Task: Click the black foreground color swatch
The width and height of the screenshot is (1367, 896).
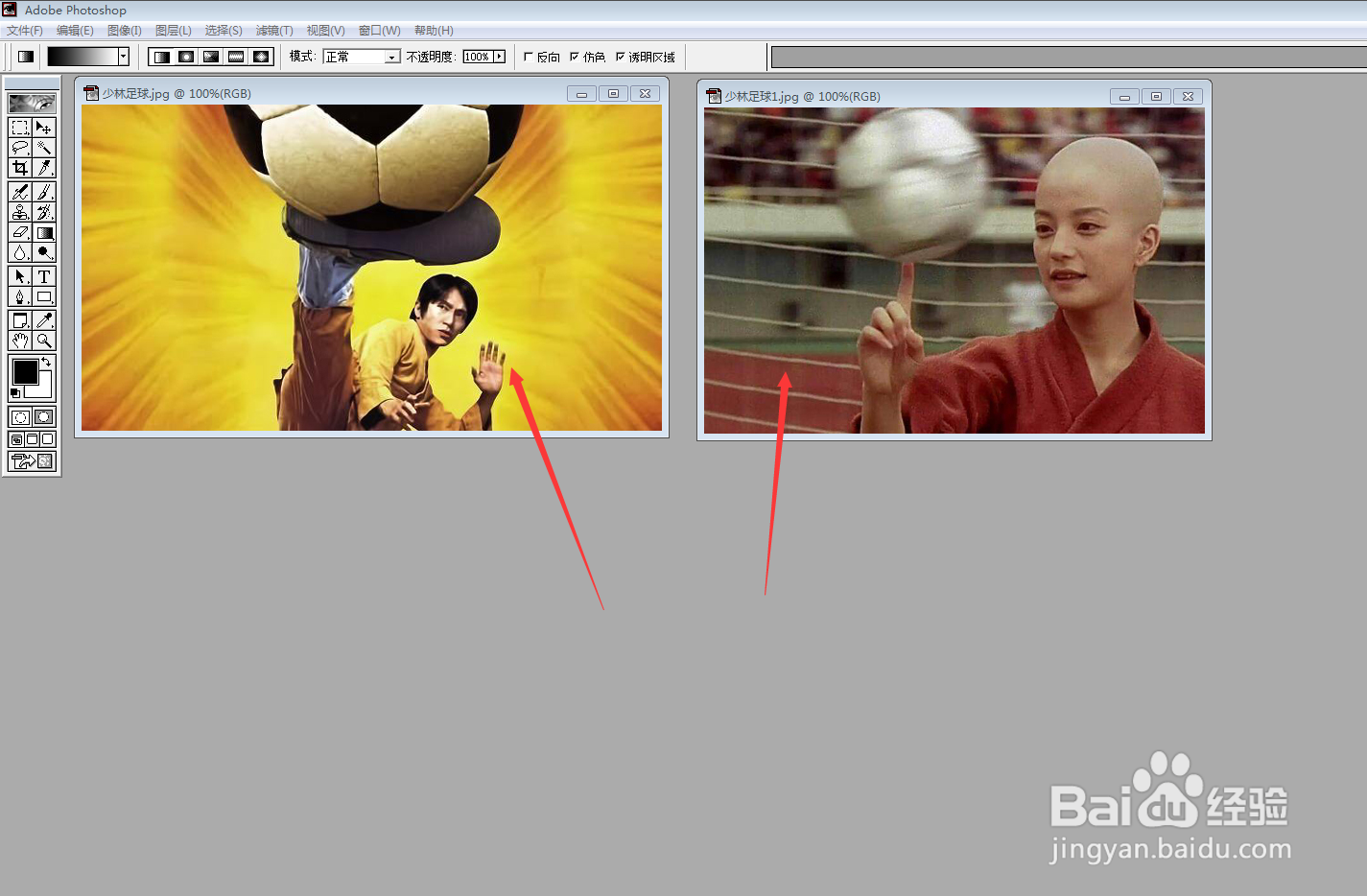Action: click(25, 371)
